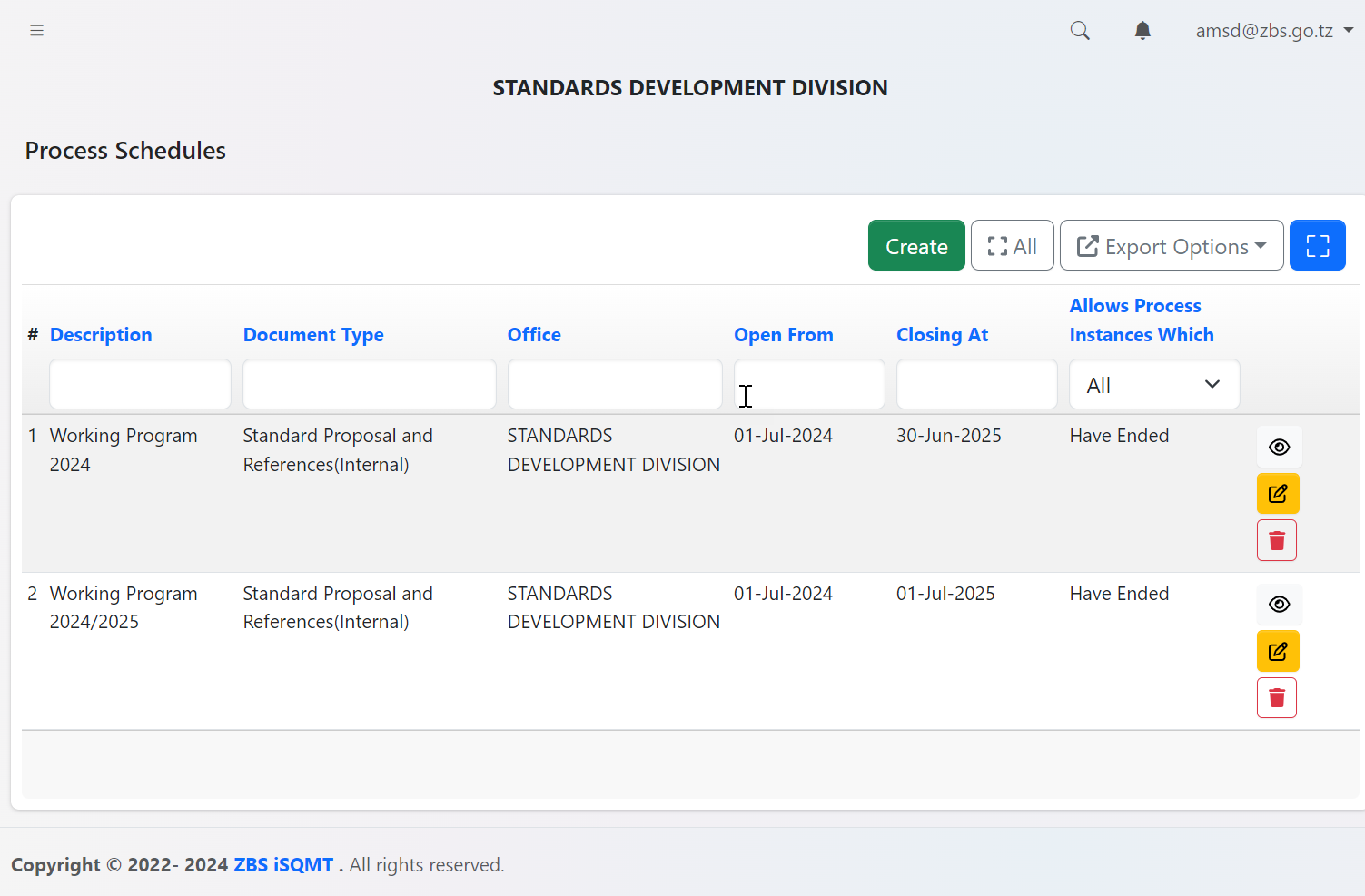Viewport: 1365px width, 896px height.
Task: Open the Export Options dropdown
Action: [1171, 246]
